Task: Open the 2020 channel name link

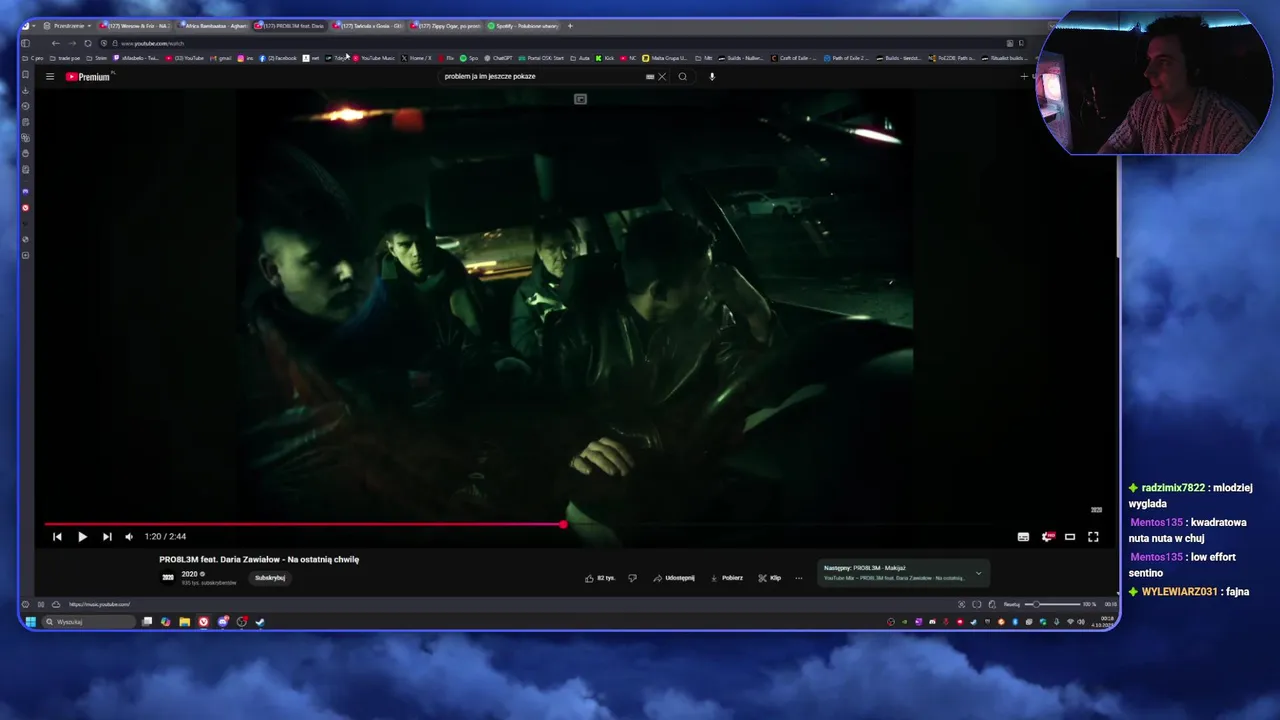Action: point(189,574)
